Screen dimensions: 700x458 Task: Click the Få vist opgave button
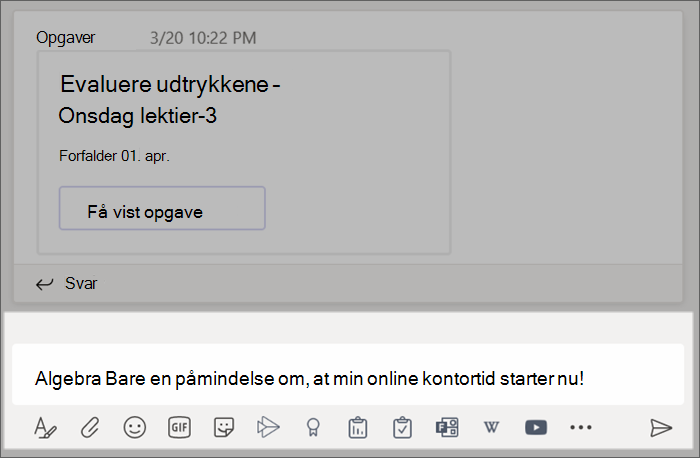click(162, 208)
